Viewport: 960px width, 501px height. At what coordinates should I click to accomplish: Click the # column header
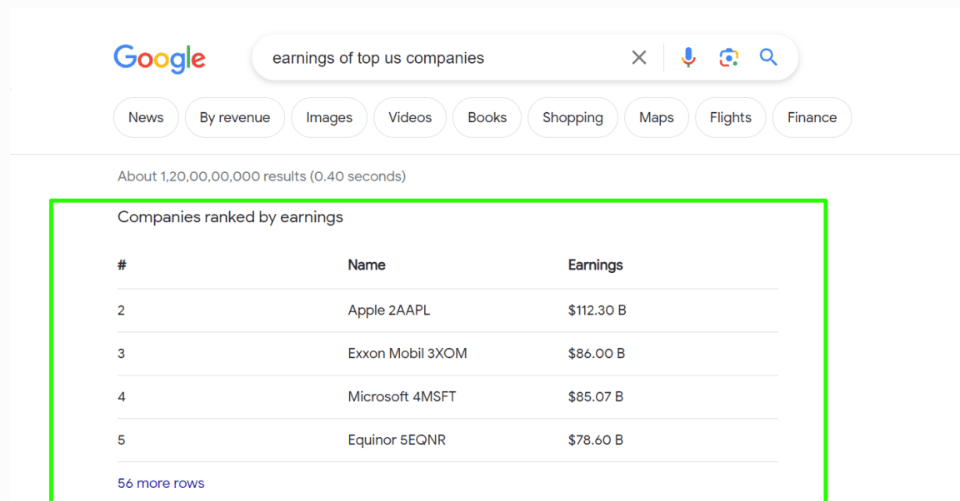(122, 265)
